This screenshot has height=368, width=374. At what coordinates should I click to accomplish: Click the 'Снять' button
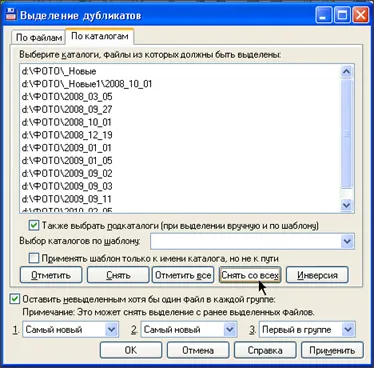point(118,275)
